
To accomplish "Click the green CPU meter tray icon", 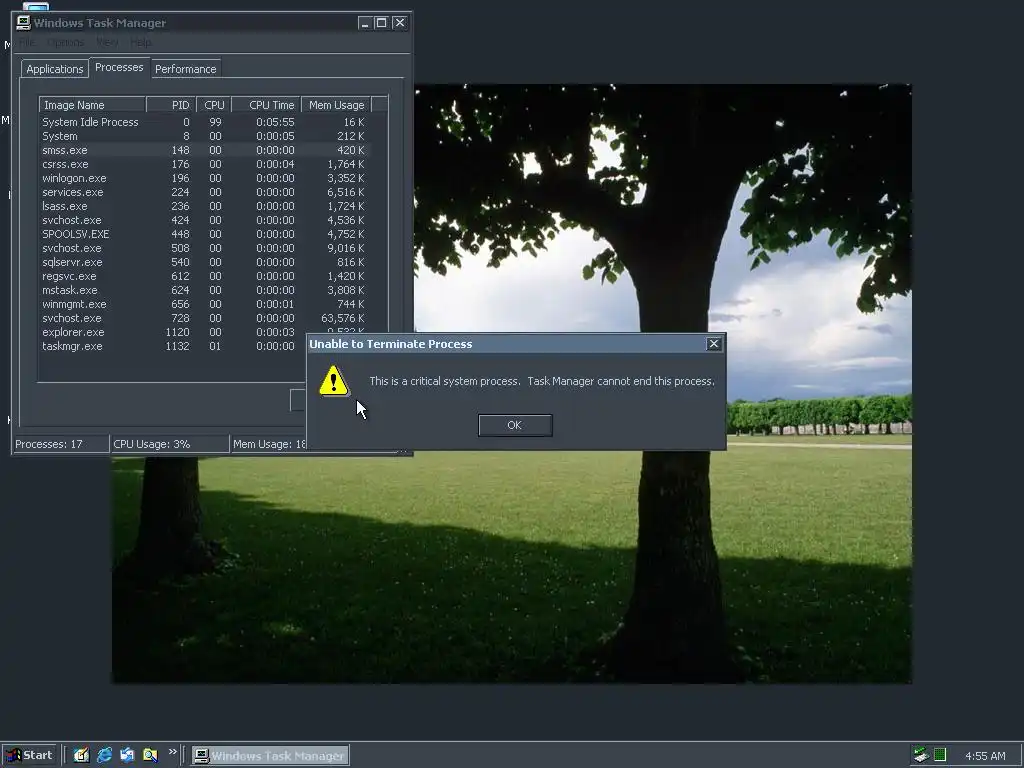I will point(940,755).
